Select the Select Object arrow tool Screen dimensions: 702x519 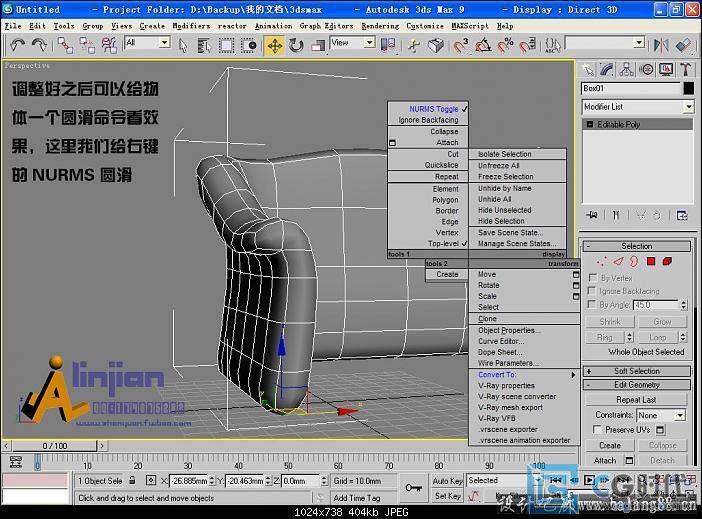183,46
